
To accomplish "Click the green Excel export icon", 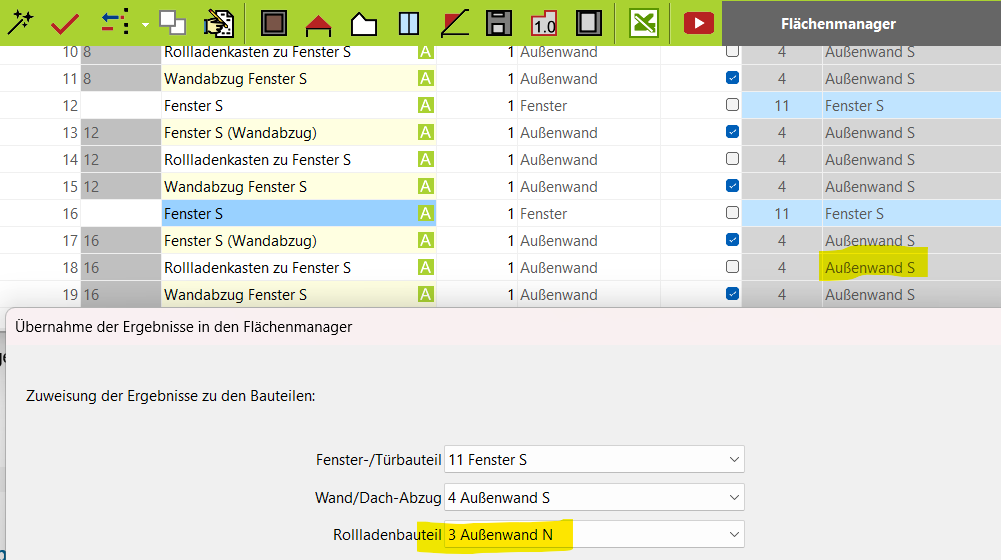I will click(643, 23).
